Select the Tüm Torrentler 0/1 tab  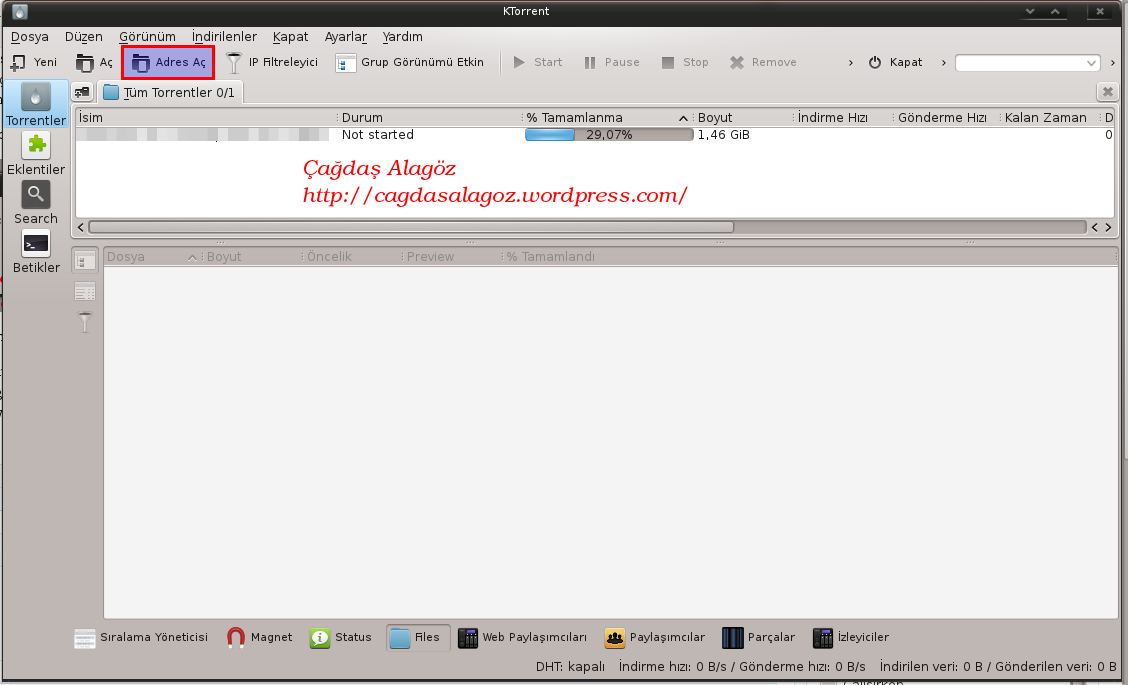pyautogui.click(x=170, y=92)
